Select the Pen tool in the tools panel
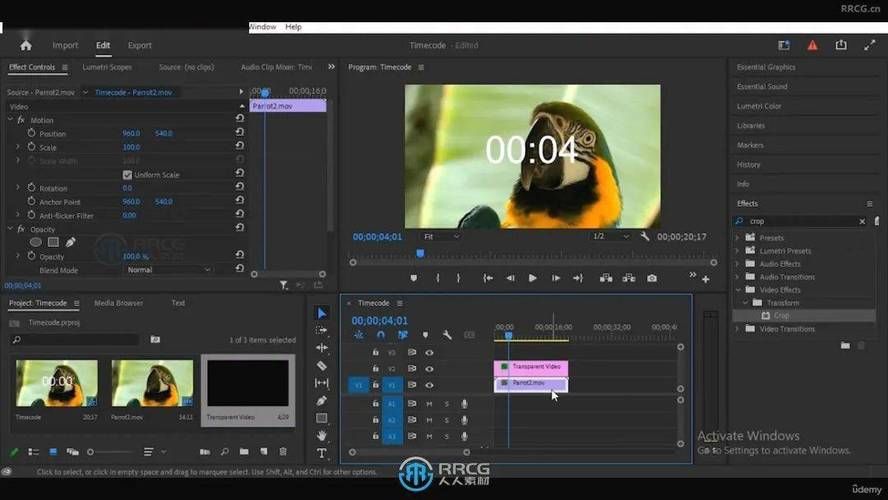The height and width of the screenshot is (500, 888). coord(322,400)
